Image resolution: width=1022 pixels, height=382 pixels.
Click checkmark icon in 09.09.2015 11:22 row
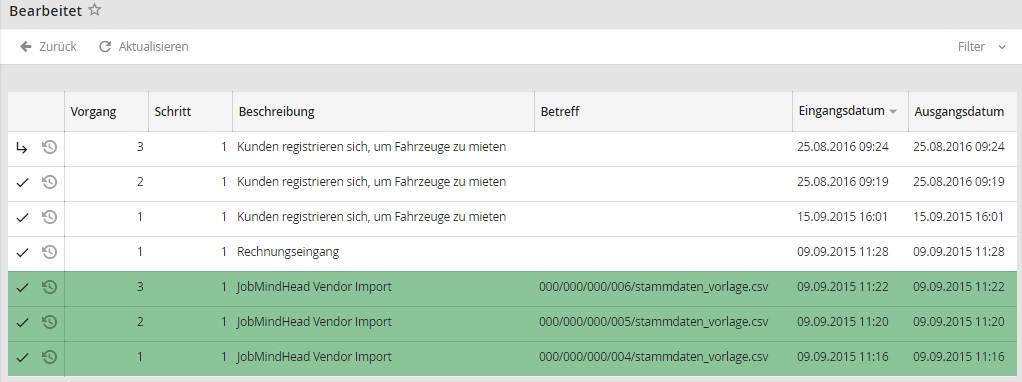22,287
